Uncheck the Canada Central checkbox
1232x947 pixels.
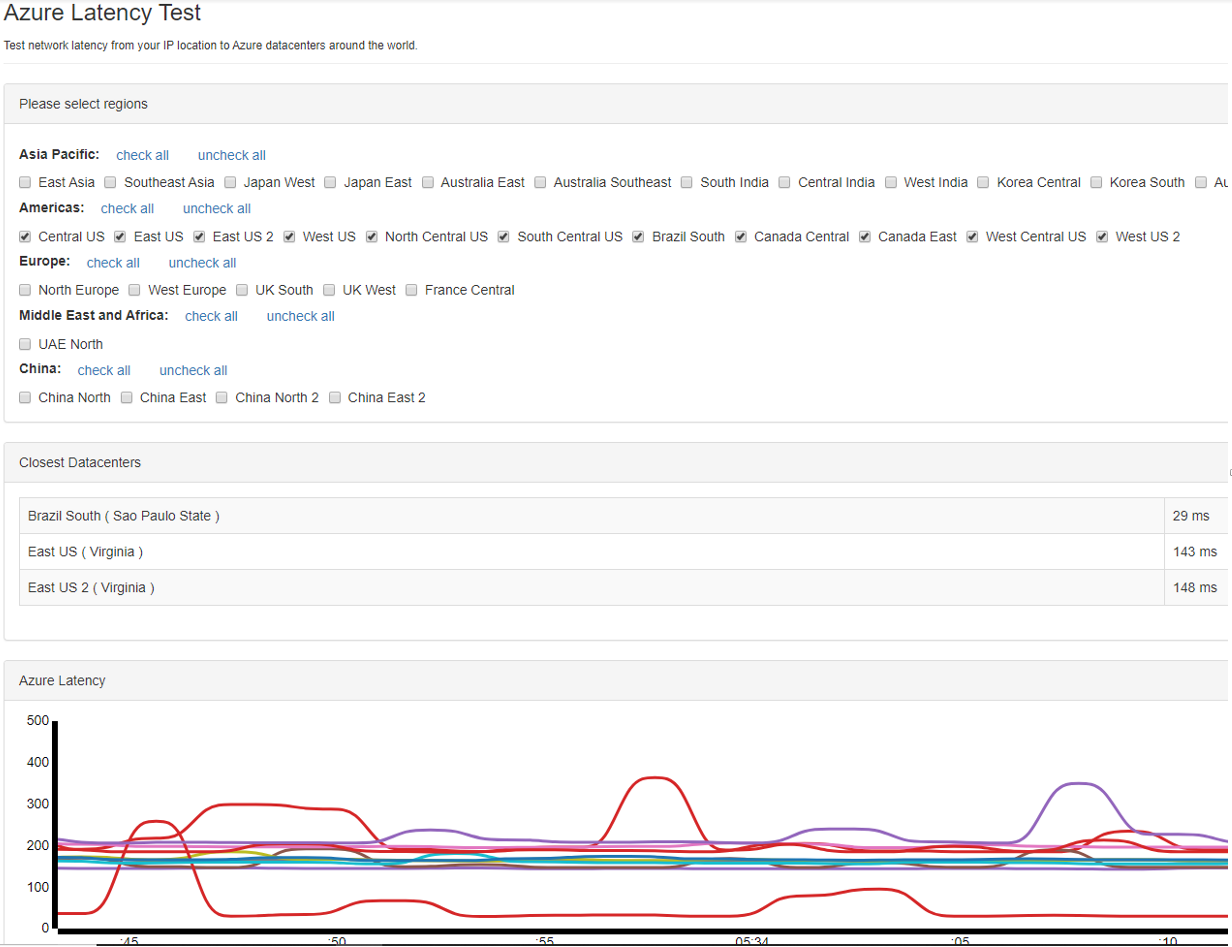pos(741,237)
